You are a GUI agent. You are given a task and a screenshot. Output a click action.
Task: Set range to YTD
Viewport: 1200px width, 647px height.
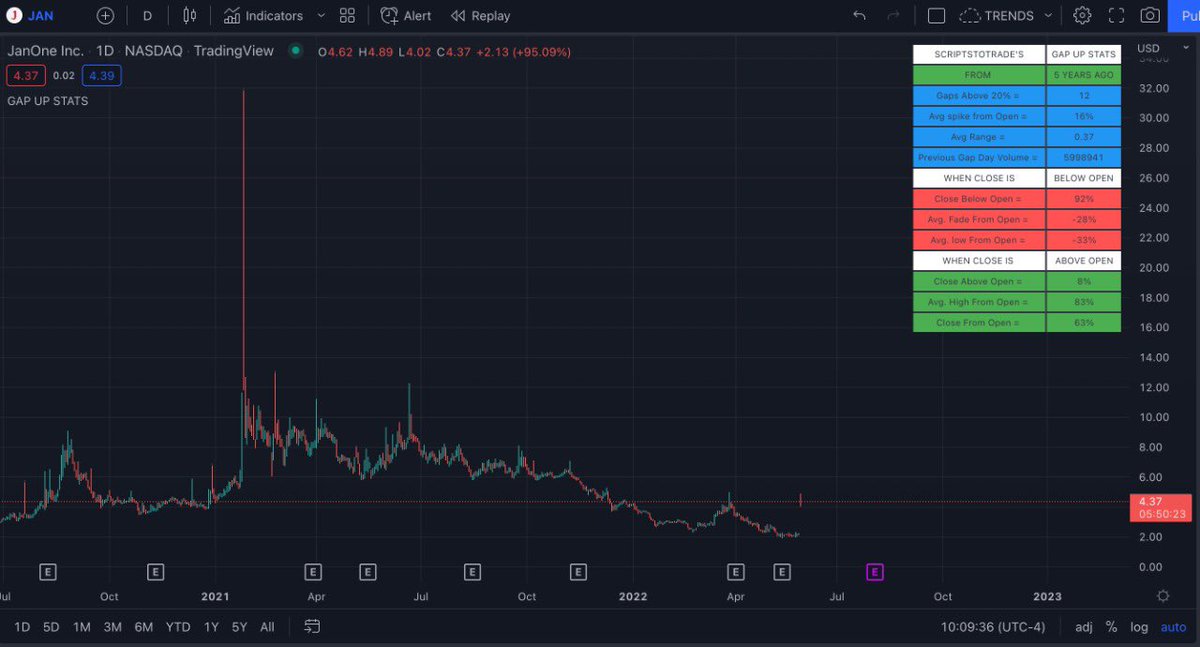178,627
